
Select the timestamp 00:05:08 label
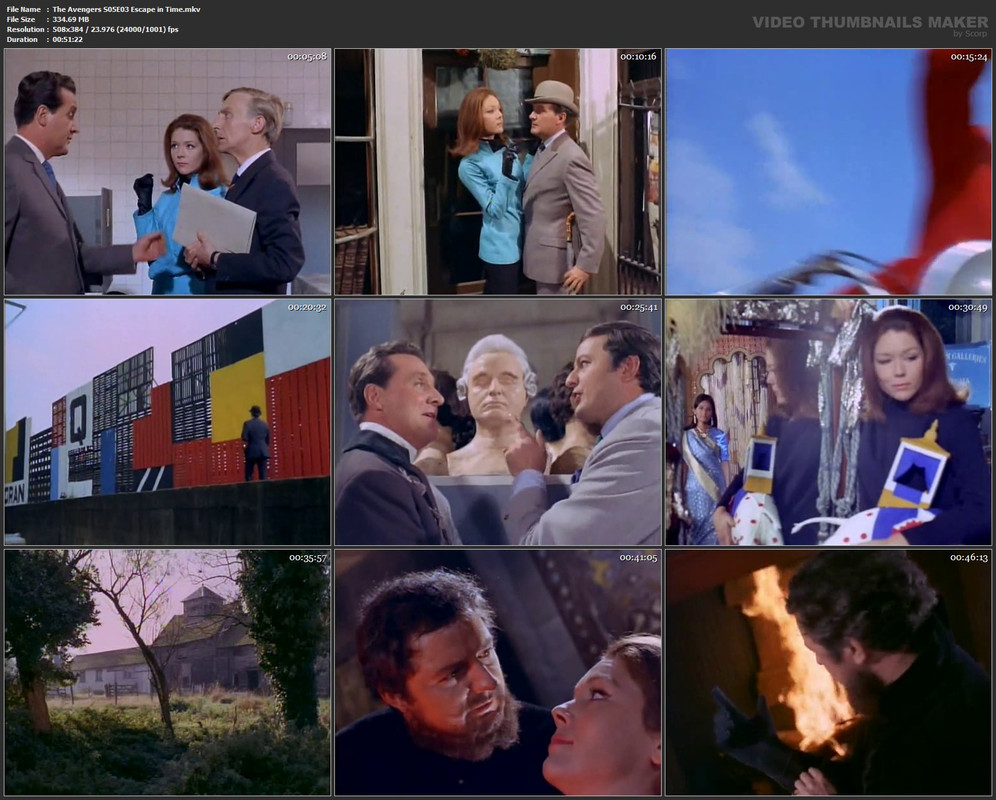click(307, 57)
